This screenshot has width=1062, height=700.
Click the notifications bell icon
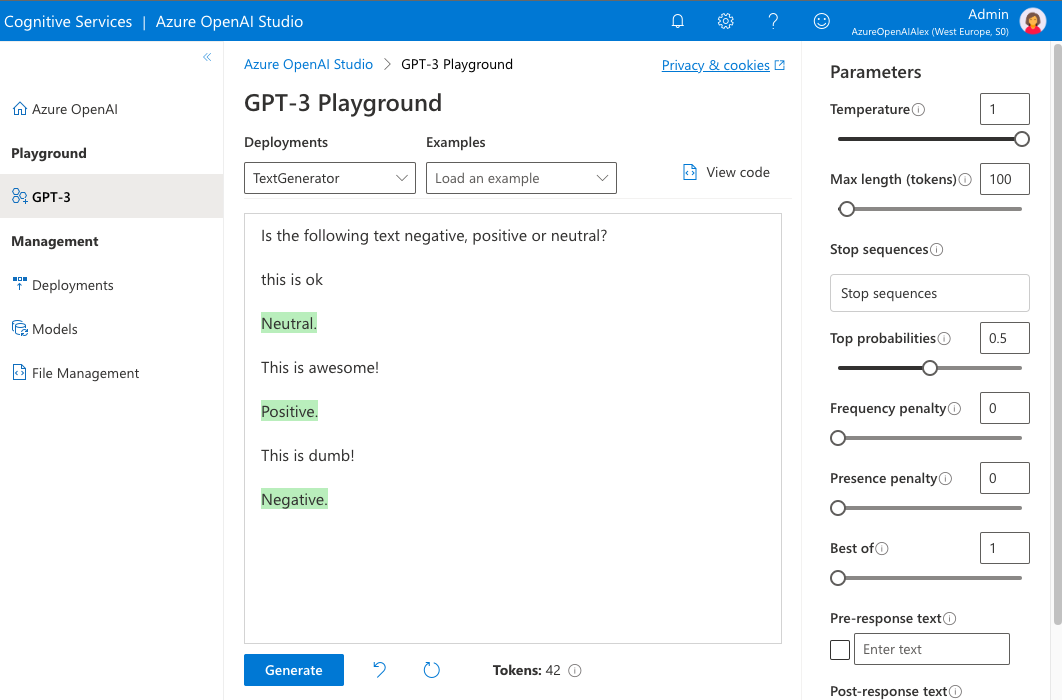678,21
